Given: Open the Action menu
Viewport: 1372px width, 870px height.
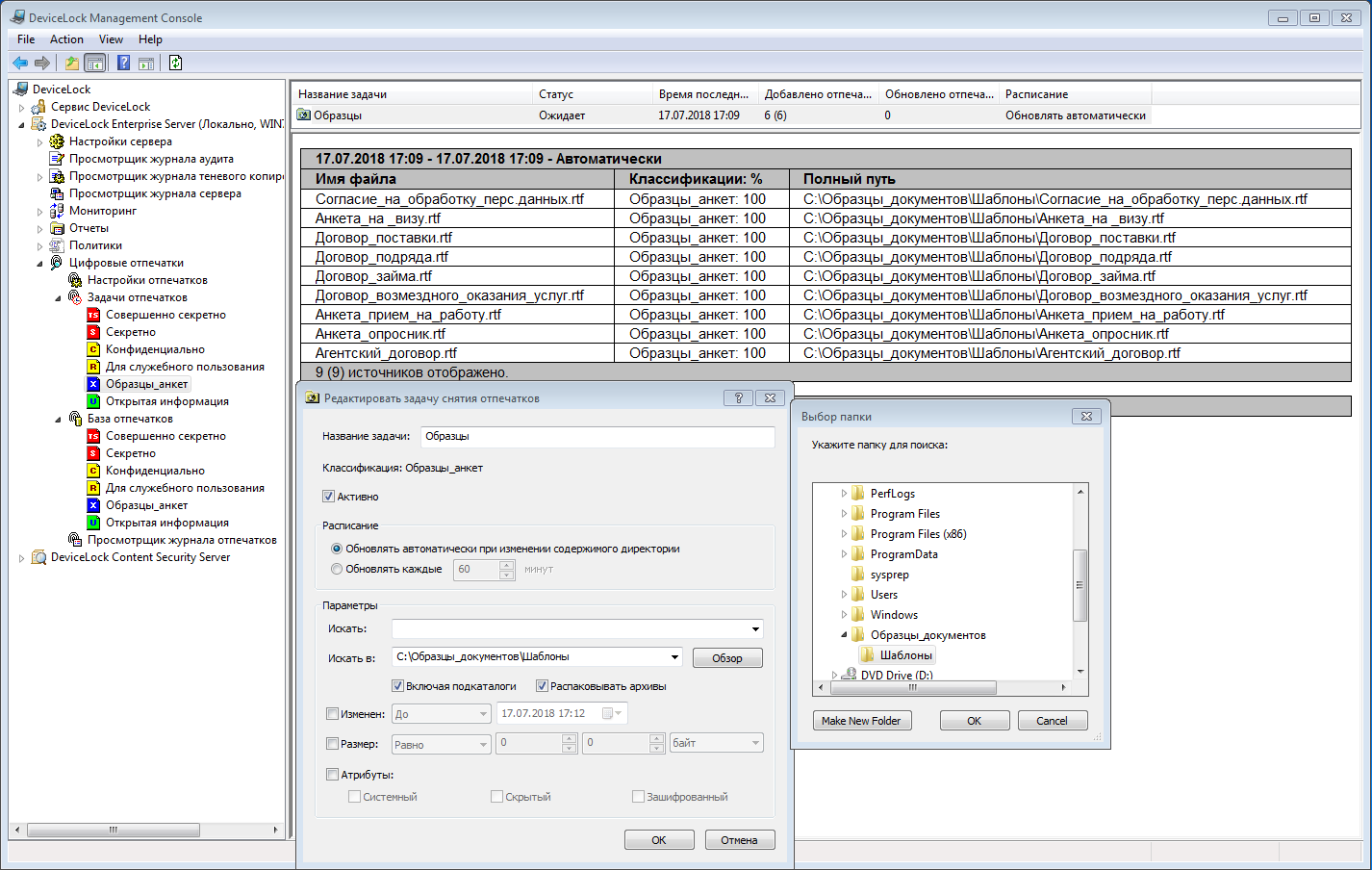Looking at the screenshot, I should point(66,39).
